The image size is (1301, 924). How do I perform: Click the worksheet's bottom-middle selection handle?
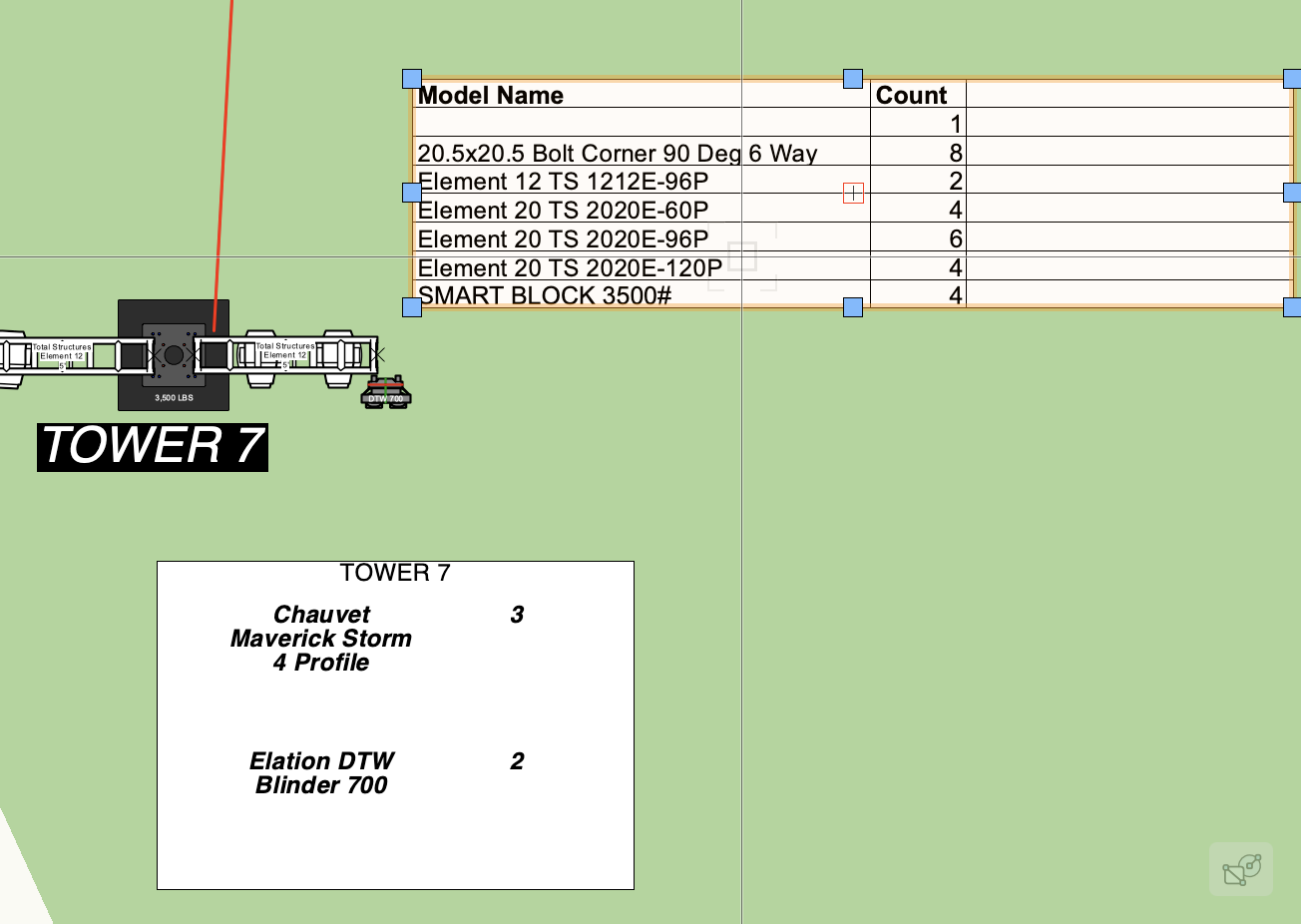tap(853, 306)
